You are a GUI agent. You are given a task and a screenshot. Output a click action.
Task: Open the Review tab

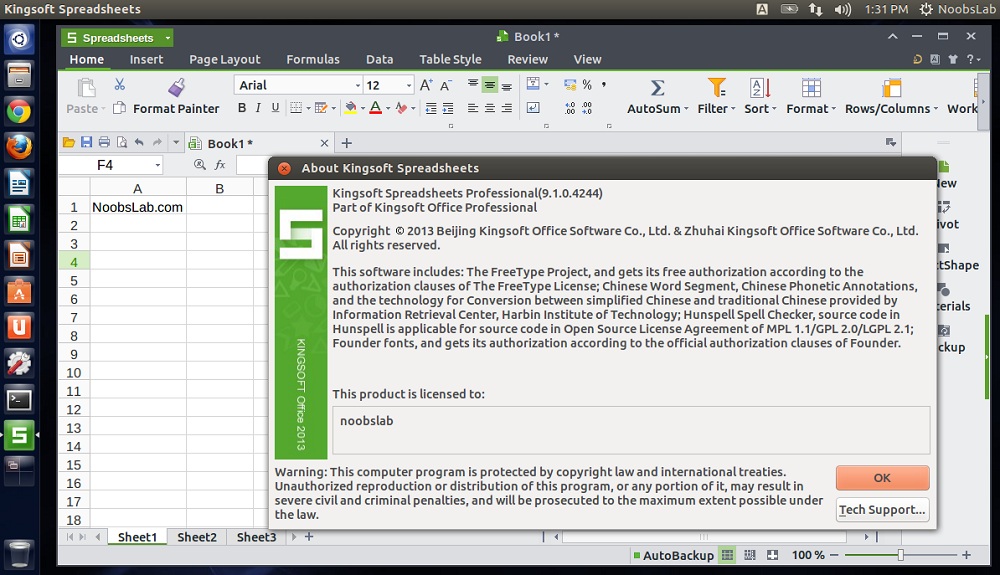coord(527,59)
